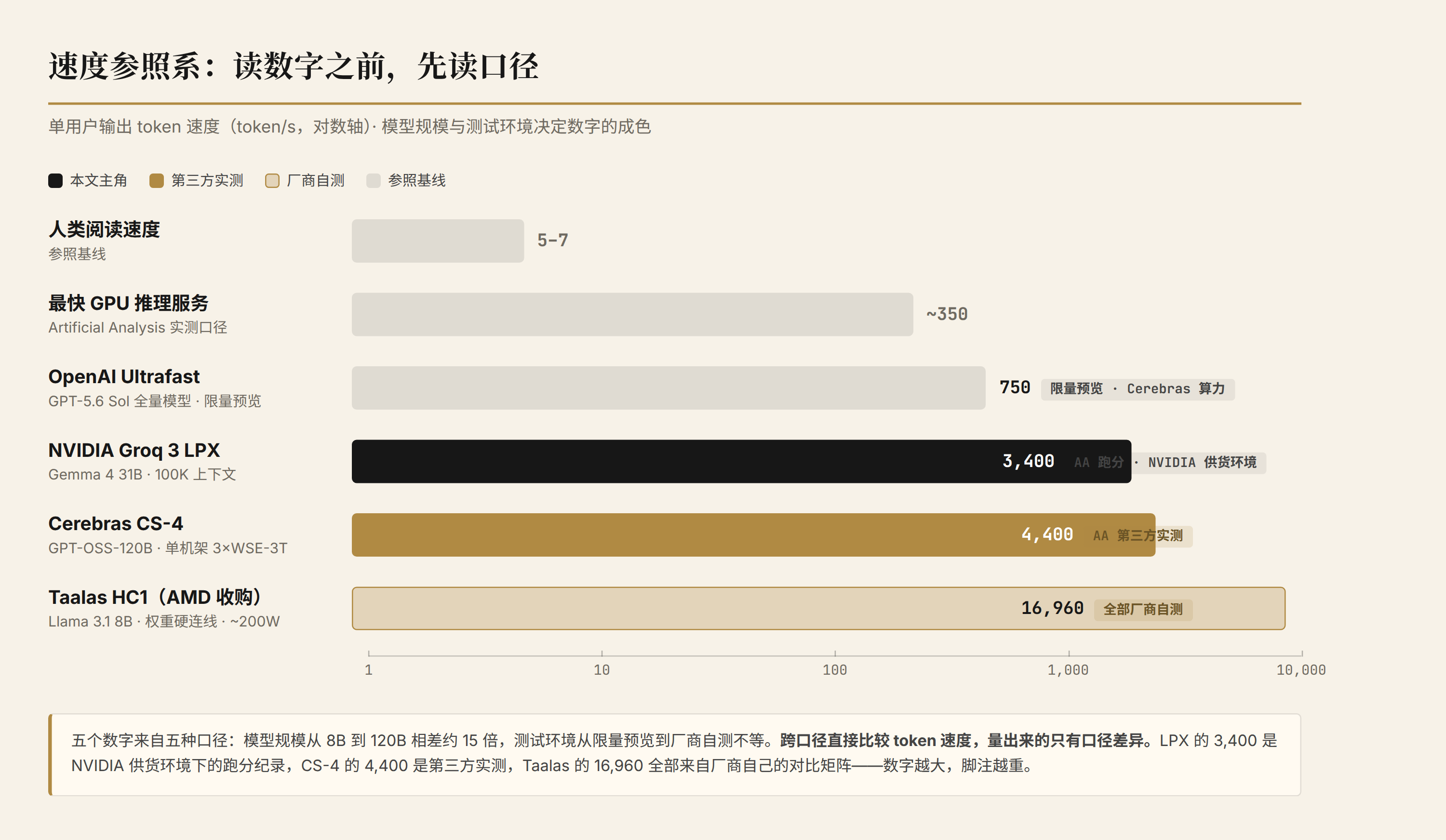Click the value 5-7
The image size is (1446, 840).
point(552,240)
